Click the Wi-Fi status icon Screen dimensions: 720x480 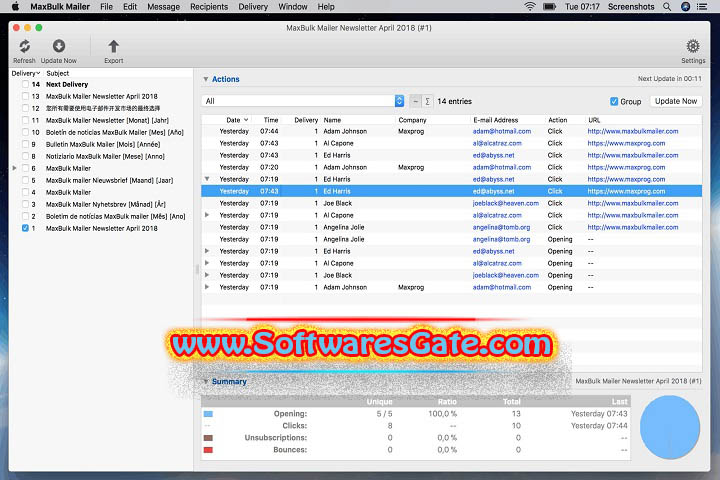coord(530,6)
